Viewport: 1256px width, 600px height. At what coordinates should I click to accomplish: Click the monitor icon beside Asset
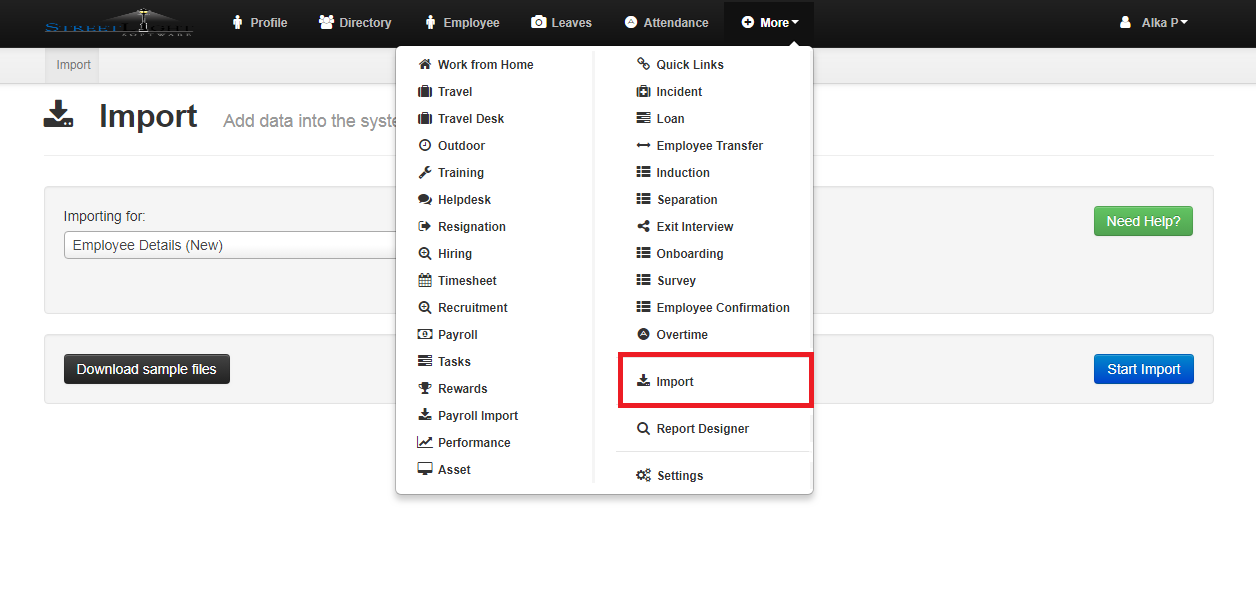point(425,470)
